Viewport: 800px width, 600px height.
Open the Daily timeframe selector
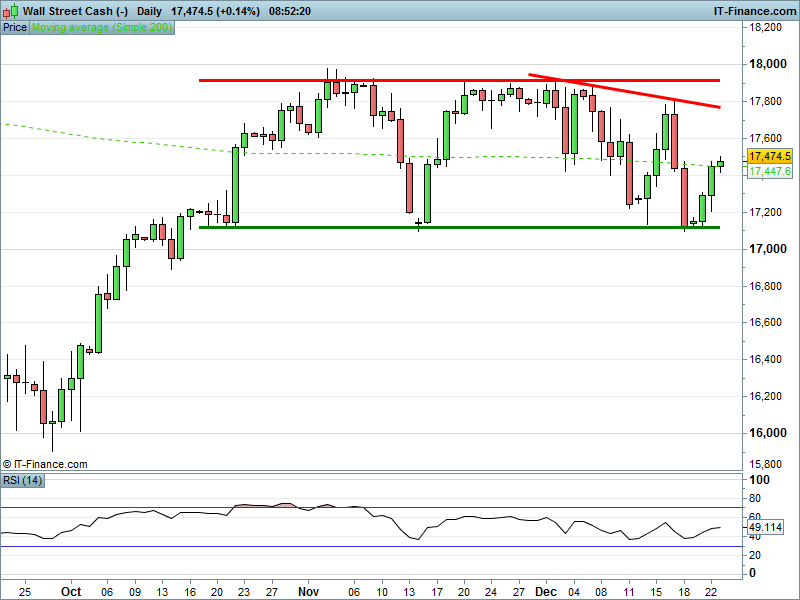pyautogui.click(x=149, y=11)
